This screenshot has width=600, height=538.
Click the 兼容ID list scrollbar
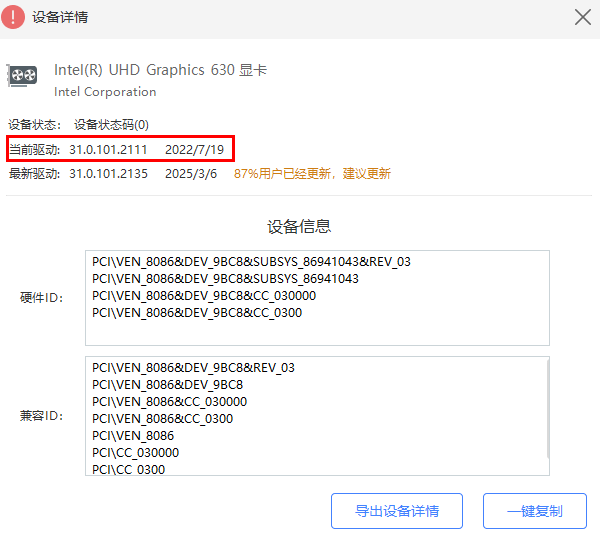pos(548,409)
